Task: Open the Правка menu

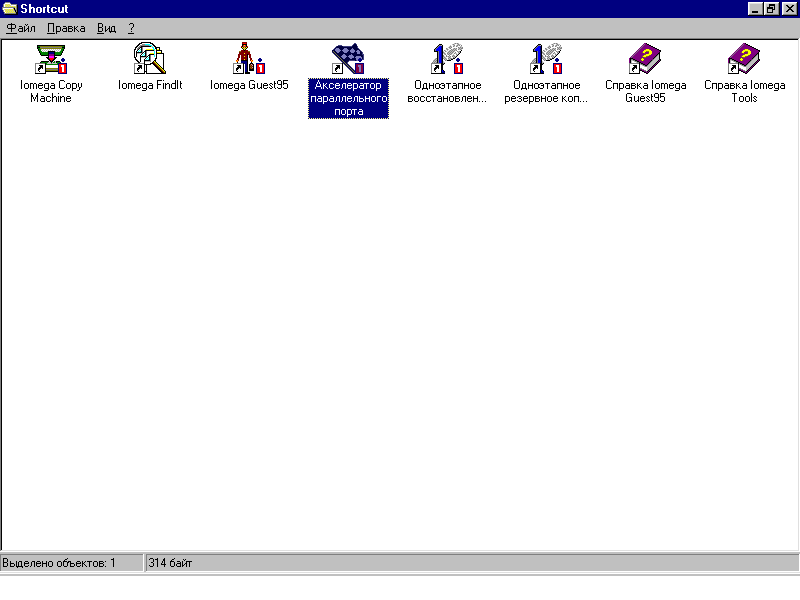Action: click(66, 28)
